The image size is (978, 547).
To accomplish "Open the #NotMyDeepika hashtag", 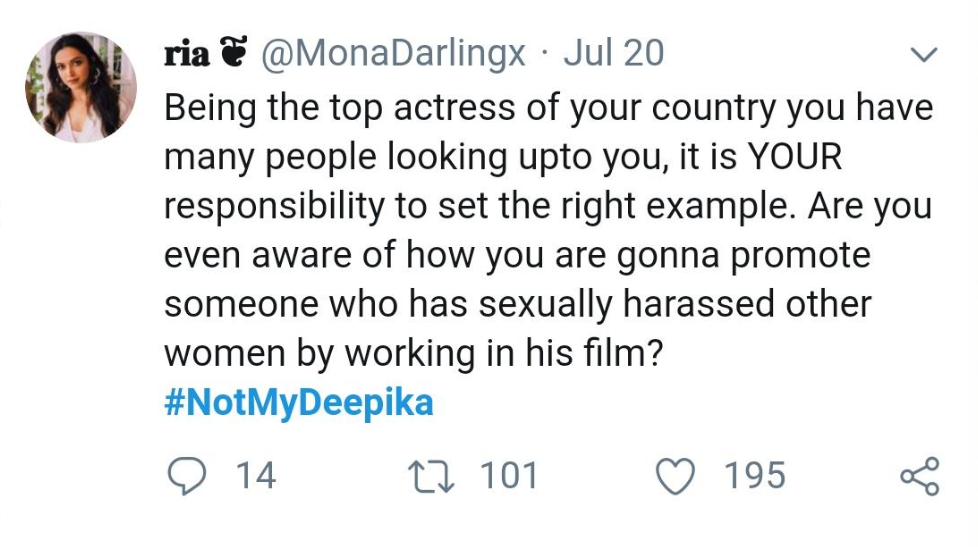I will pyautogui.click(x=298, y=403).
